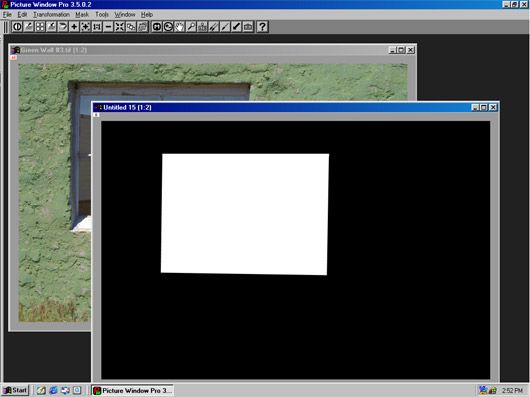Click the first quick launch icon after Start

click(42, 390)
